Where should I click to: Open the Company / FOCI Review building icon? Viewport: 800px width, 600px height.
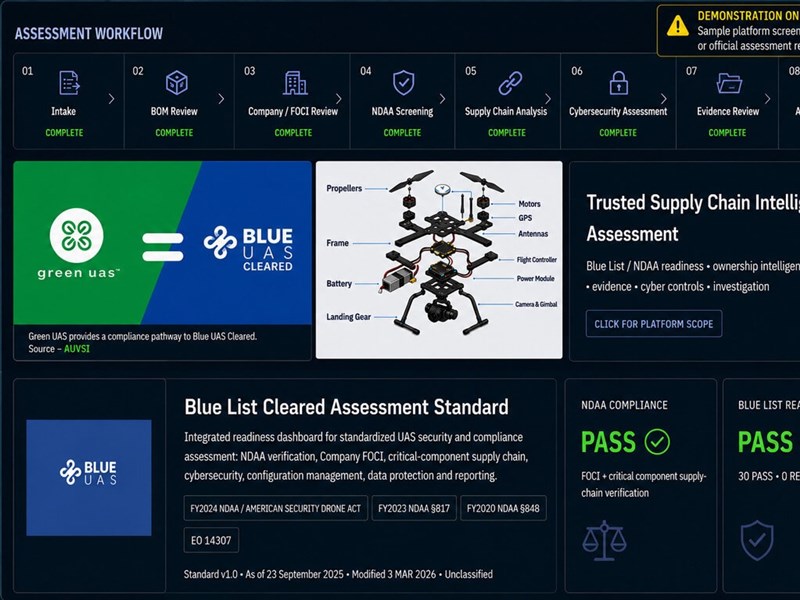tap(295, 83)
